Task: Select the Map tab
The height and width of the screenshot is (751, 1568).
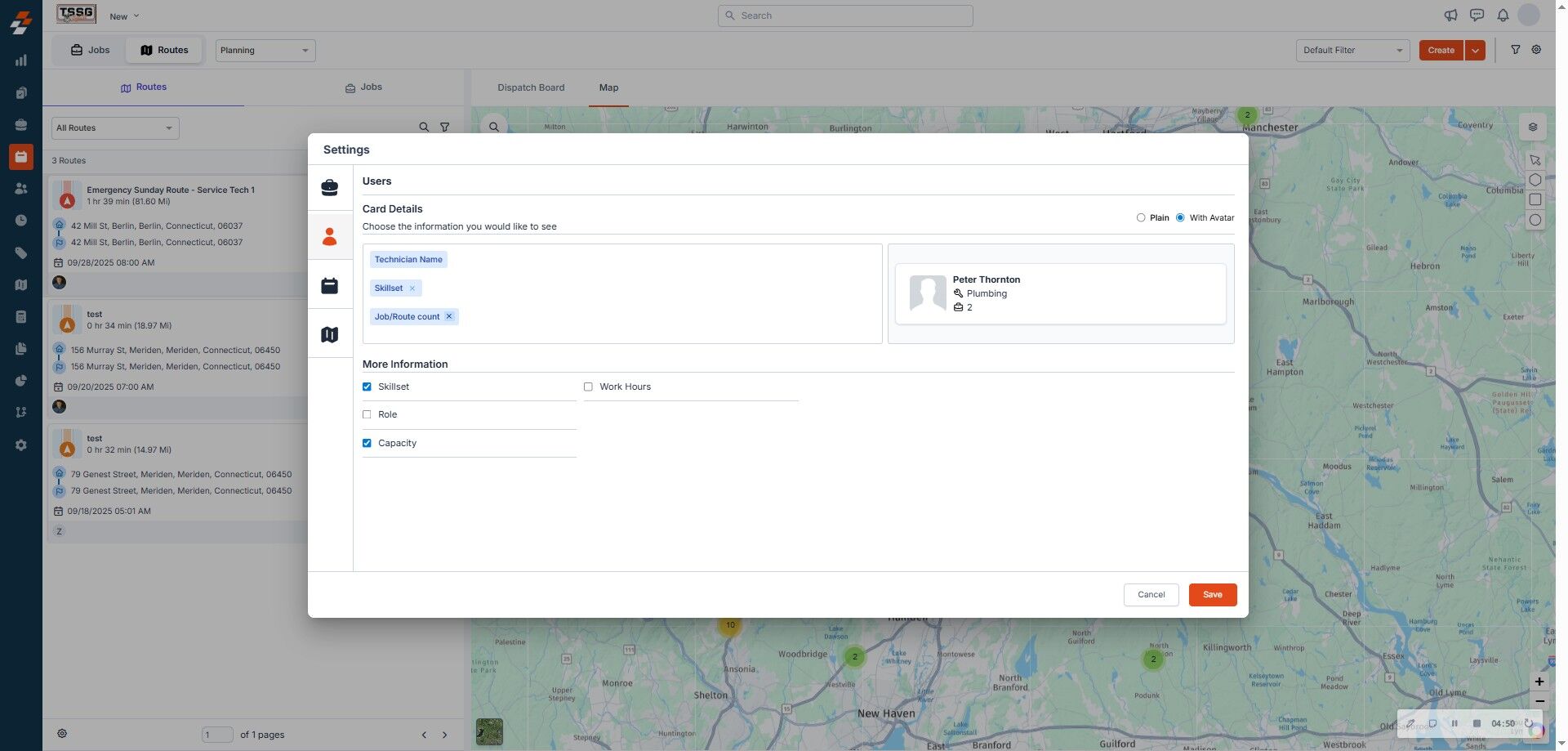Action: [x=608, y=87]
